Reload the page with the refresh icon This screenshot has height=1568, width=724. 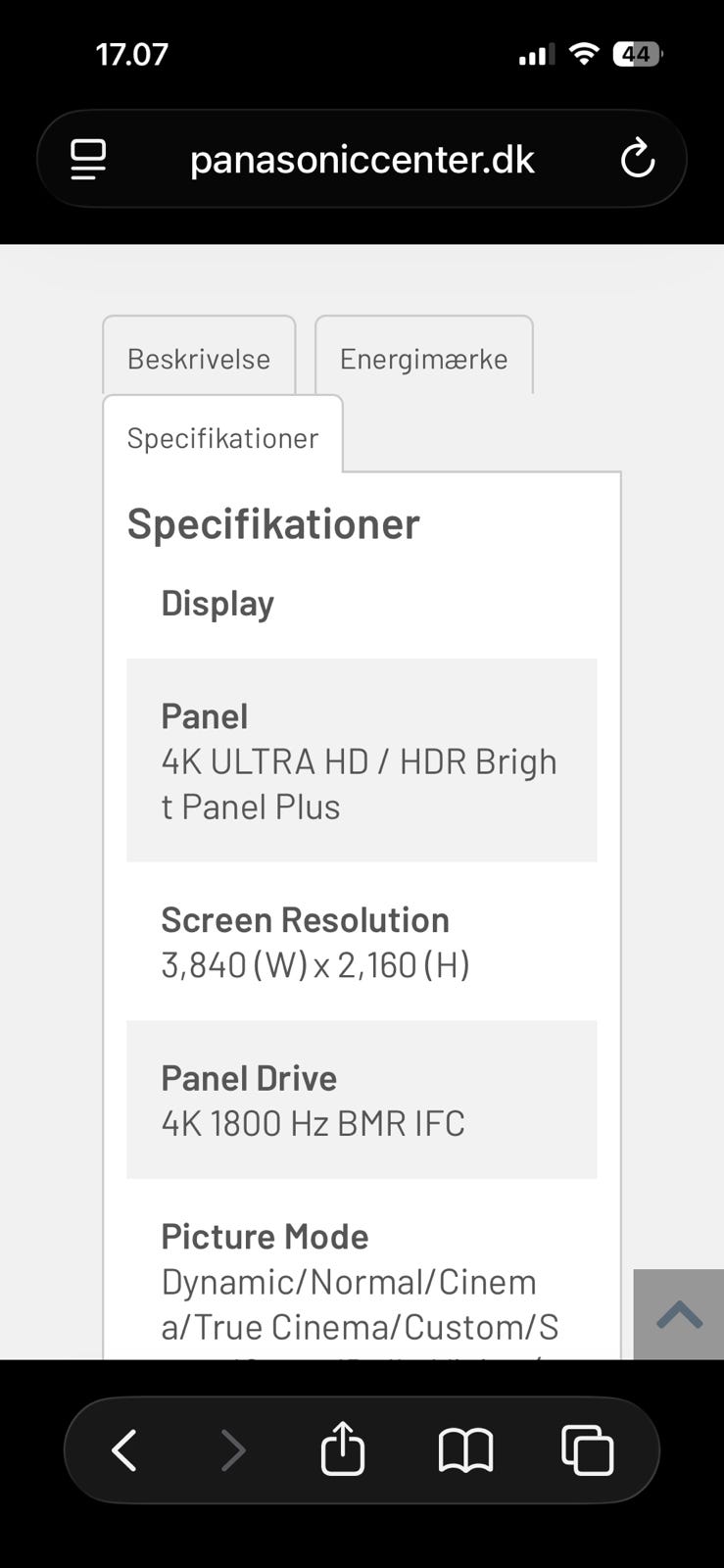pyautogui.click(x=638, y=159)
